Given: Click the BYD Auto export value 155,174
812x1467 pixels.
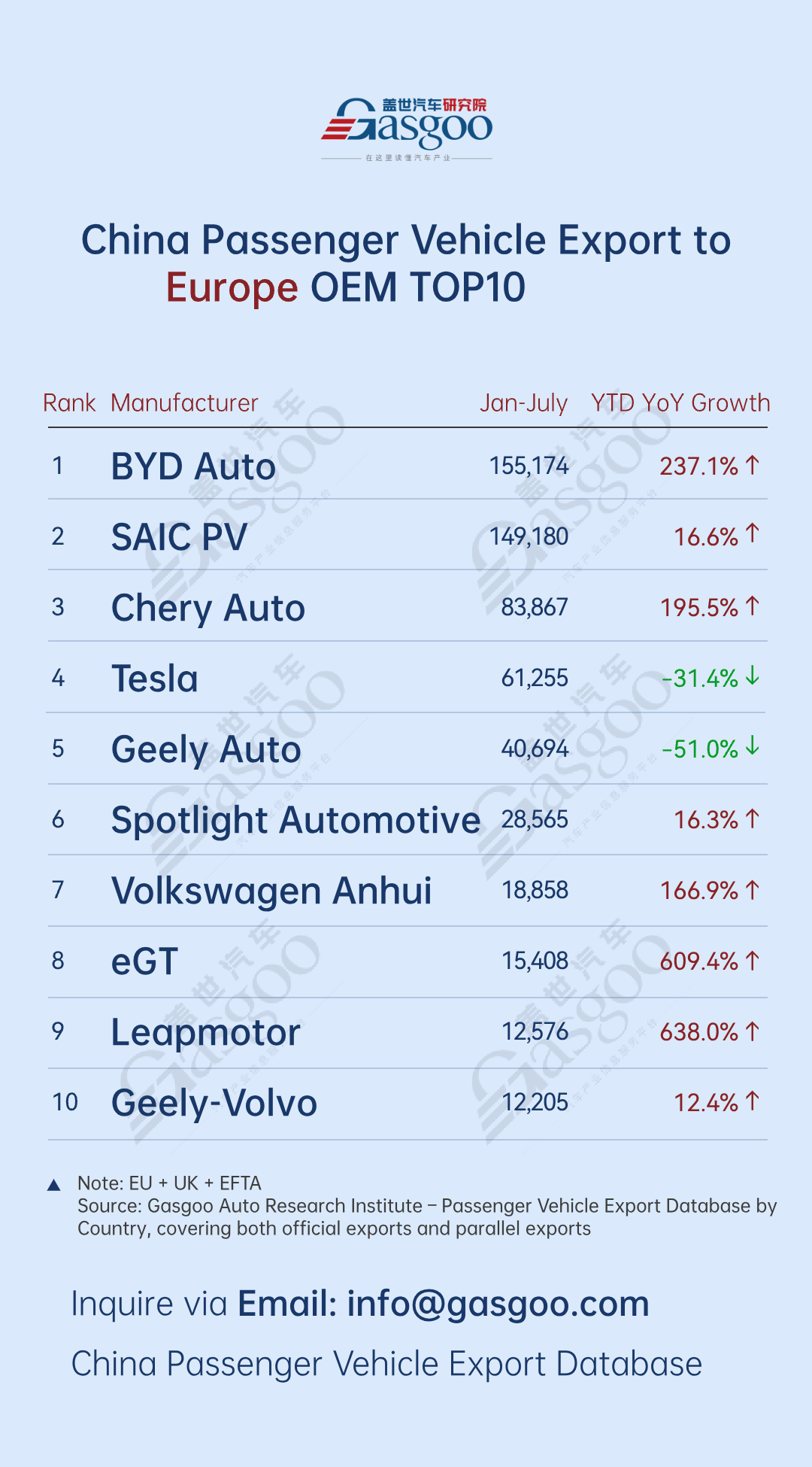Looking at the screenshot, I should click(x=529, y=466).
